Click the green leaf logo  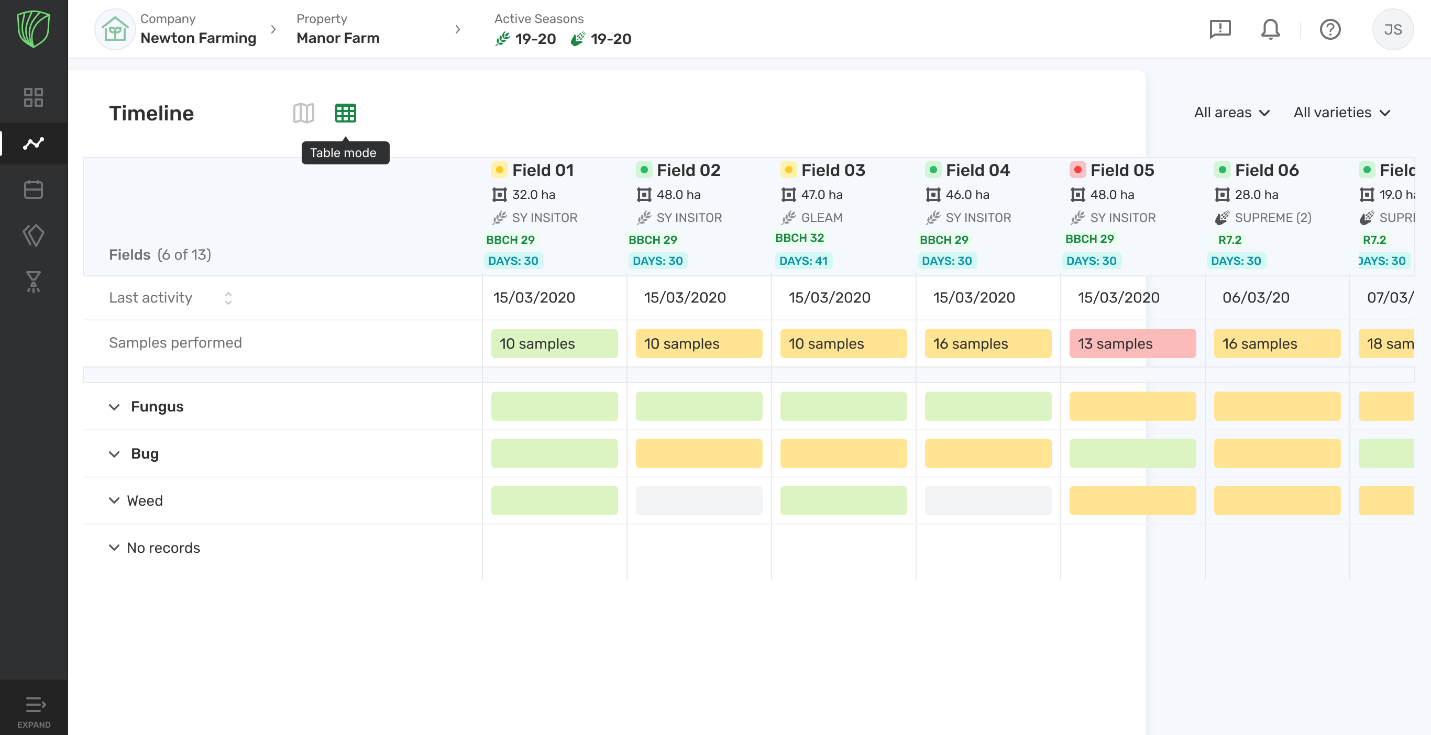[34, 29]
